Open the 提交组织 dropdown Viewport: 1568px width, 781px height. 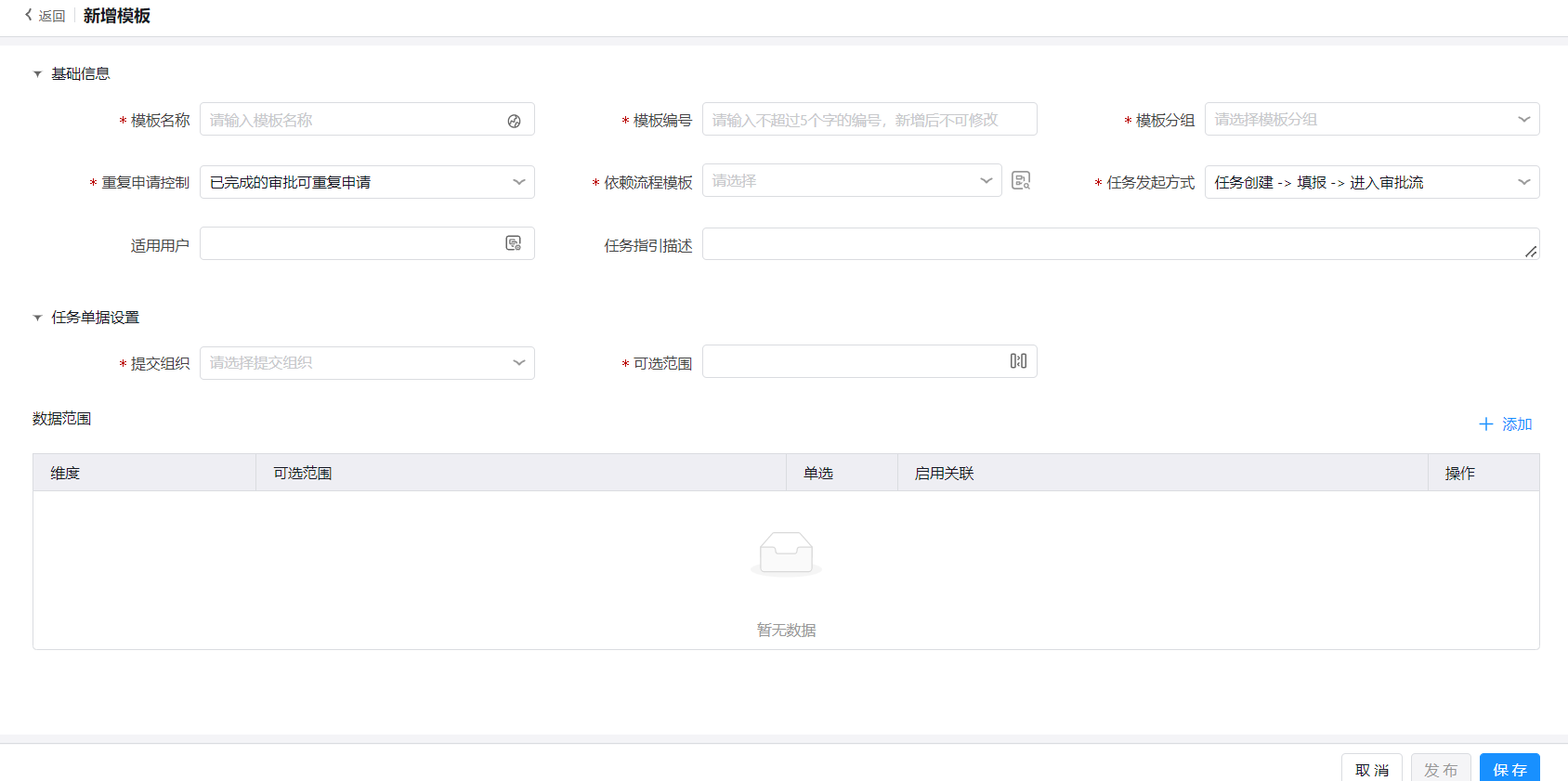(x=367, y=363)
